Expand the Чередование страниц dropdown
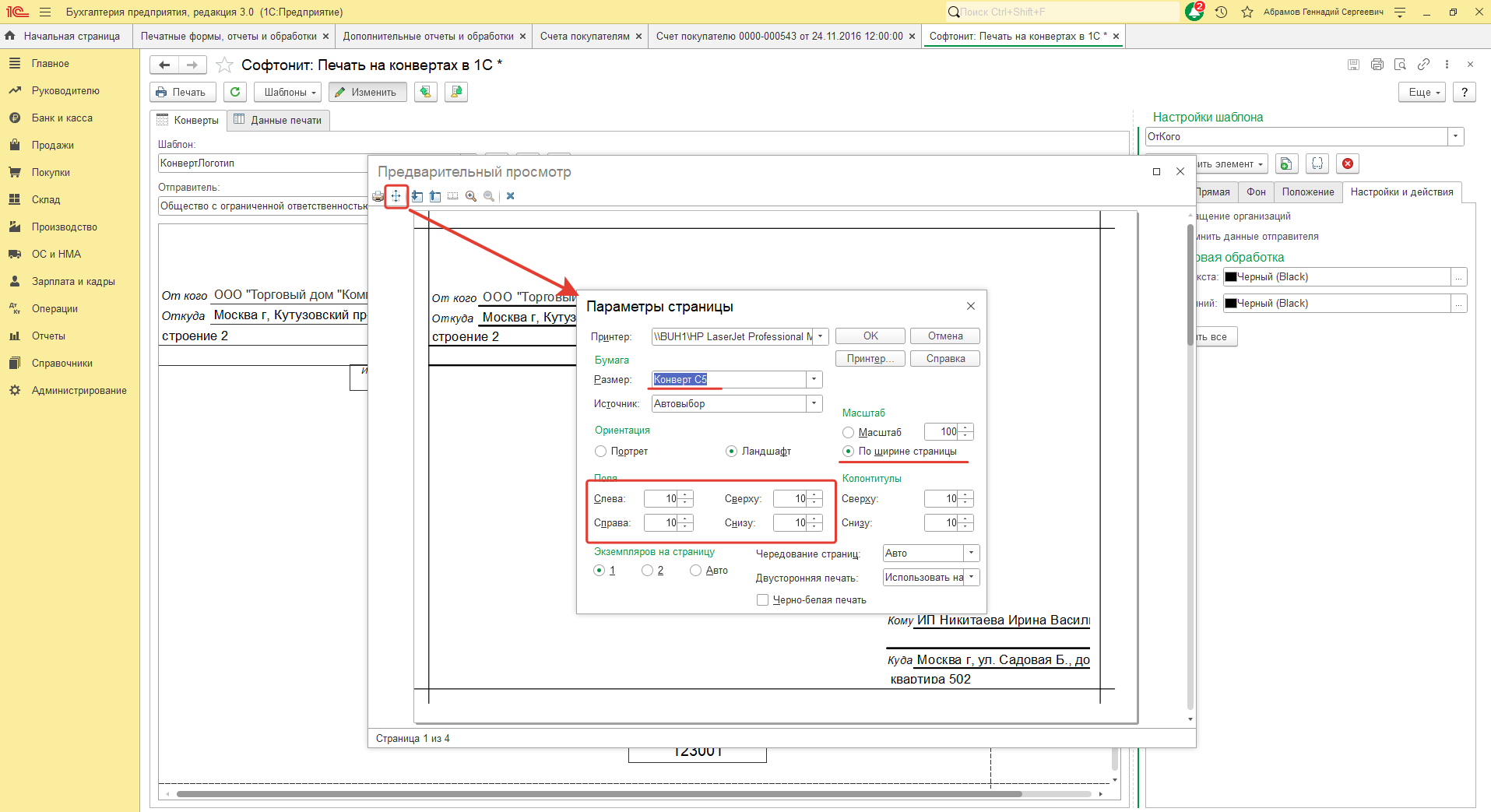 [971, 554]
